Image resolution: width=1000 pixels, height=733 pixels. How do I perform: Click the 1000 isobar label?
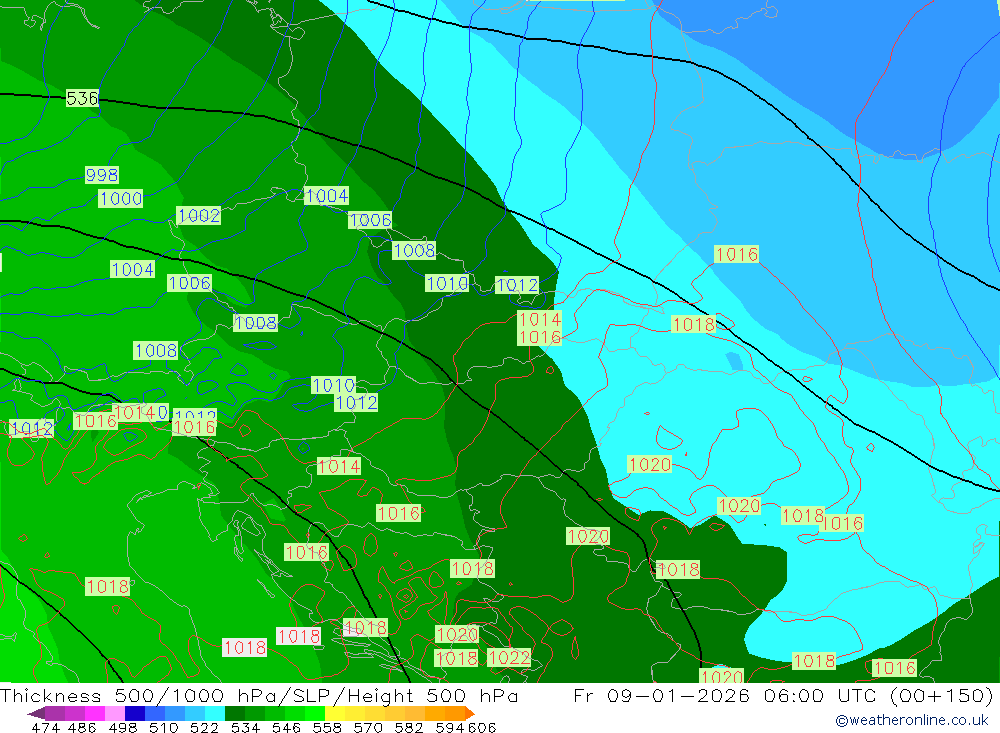coord(121,198)
